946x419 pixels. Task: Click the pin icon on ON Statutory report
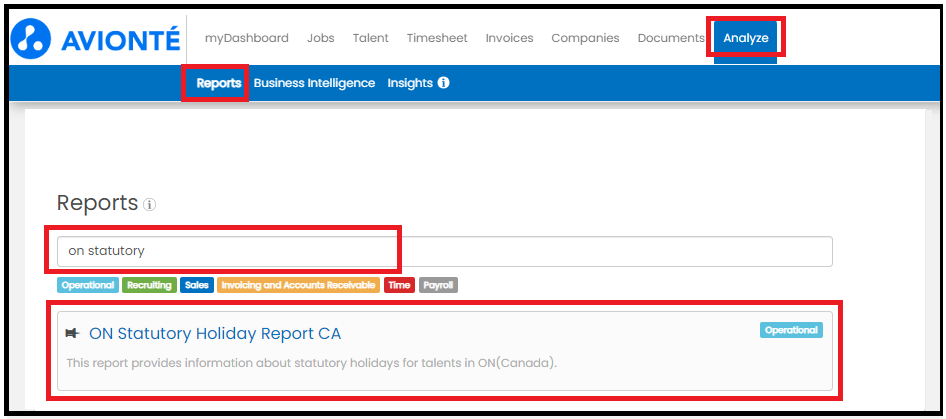72,333
